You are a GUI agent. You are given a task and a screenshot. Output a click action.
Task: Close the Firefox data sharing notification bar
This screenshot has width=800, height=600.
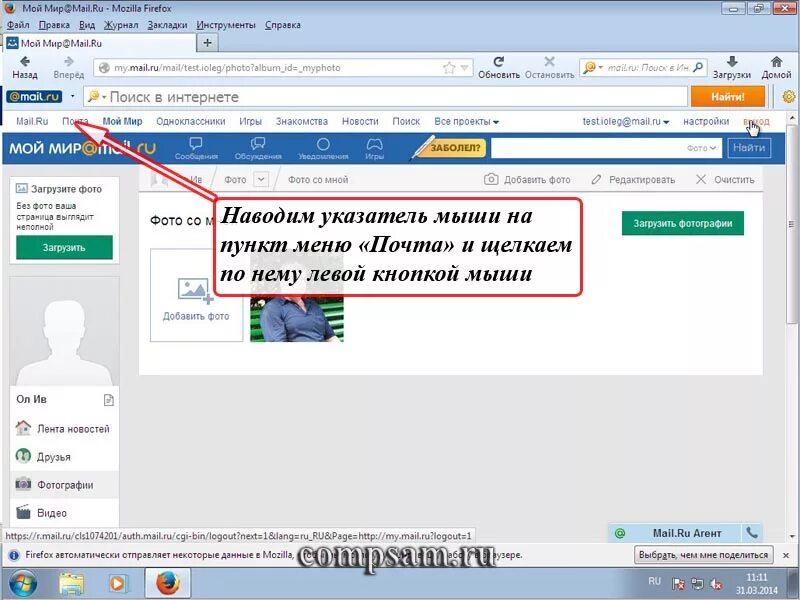pyautogui.click(x=786, y=555)
